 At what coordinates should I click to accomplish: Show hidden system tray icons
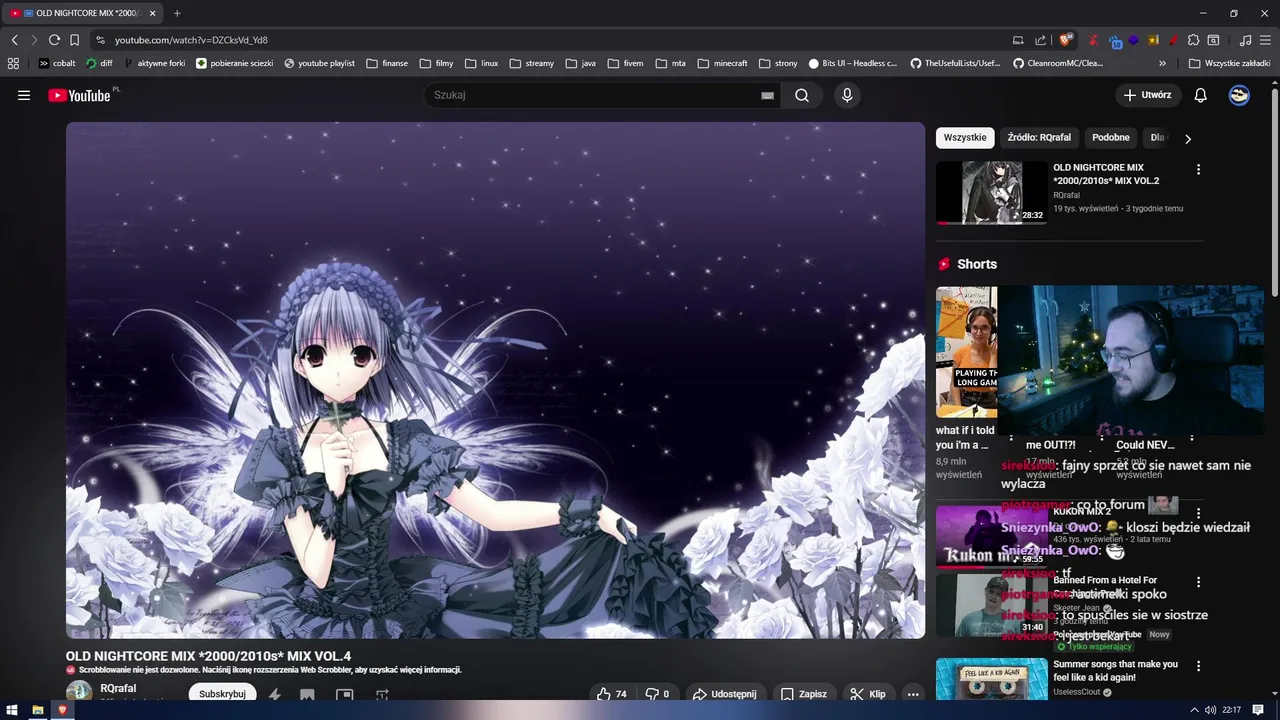click(1193, 710)
